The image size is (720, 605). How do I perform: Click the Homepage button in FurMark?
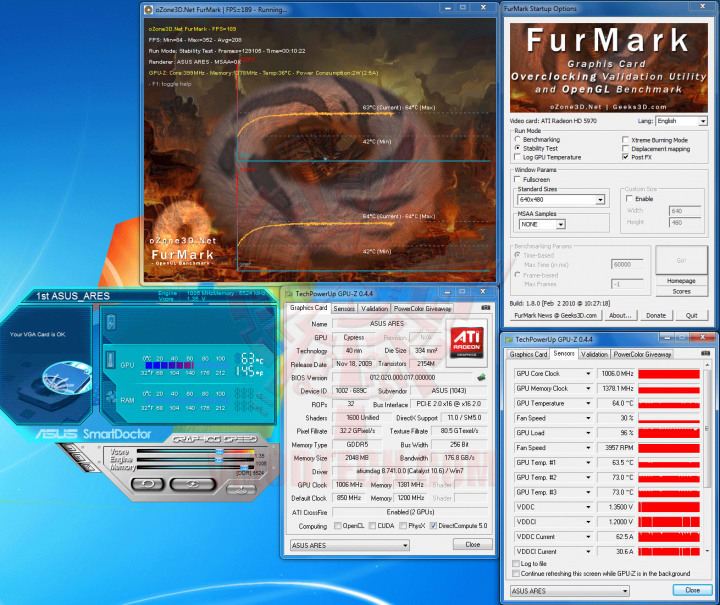[681, 281]
